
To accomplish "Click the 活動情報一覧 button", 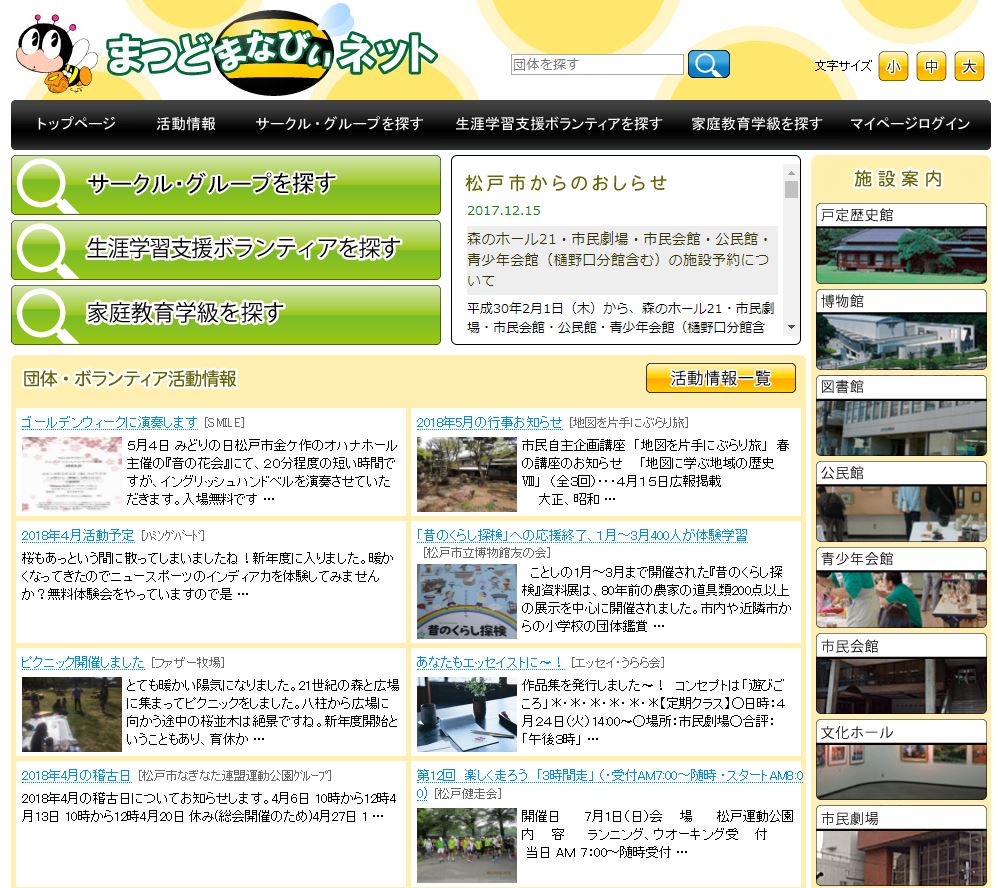I will (720, 378).
